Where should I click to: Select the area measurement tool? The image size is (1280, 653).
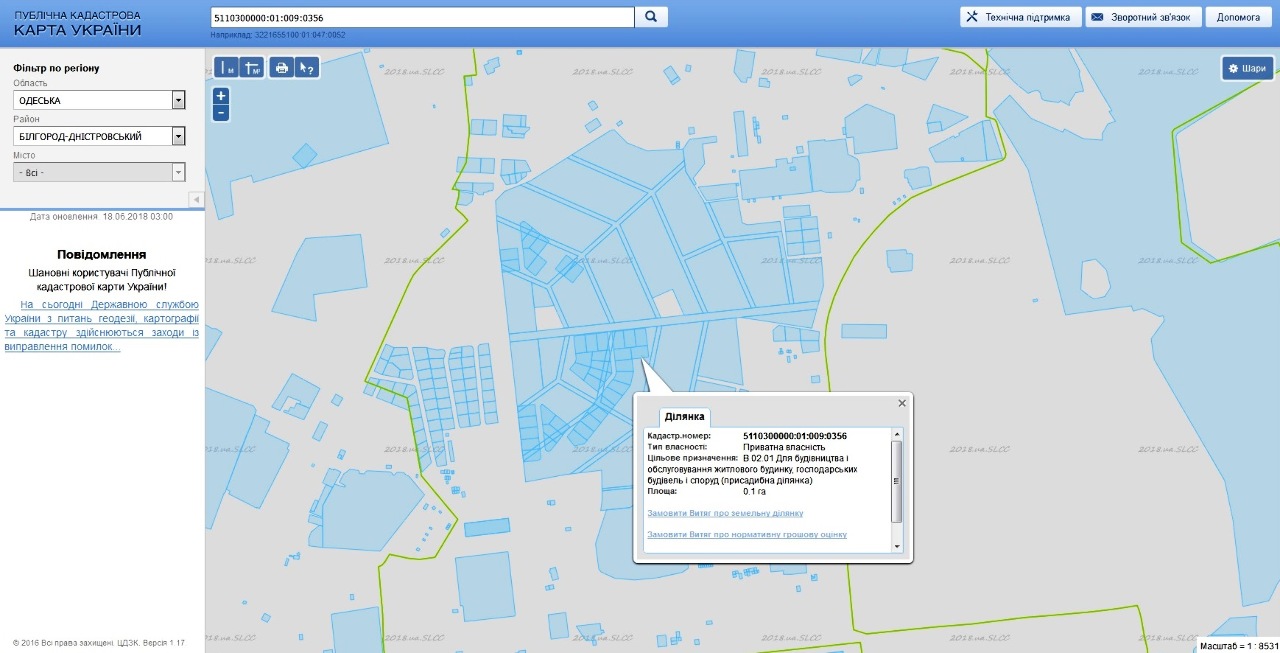(x=252, y=68)
